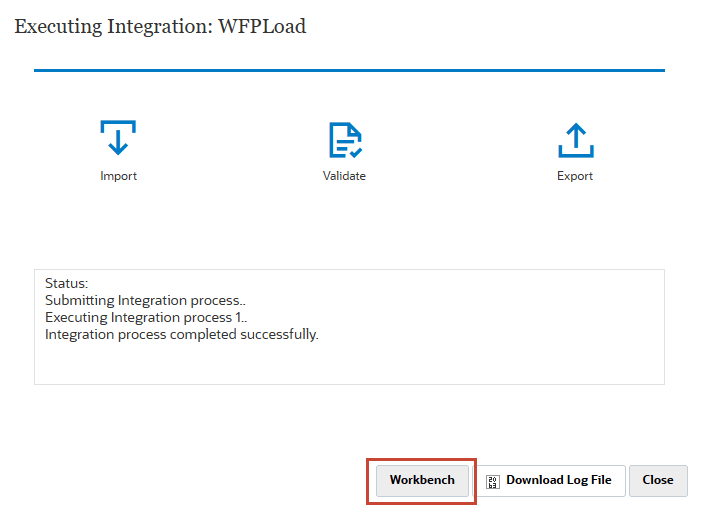Image resolution: width=709 pixels, height=520 pixels.
Task: Select the Validate step label
Action: pos(344,176)
